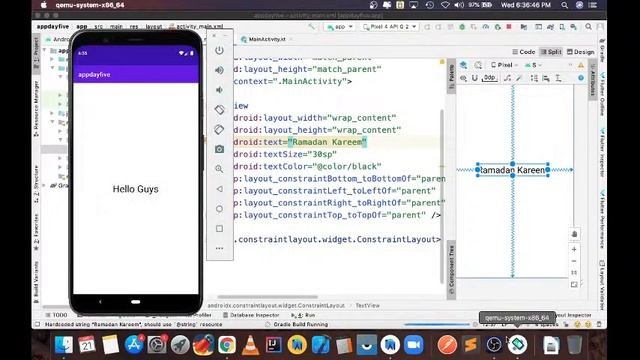Image resolution: width=640 pixels, height=360 pixels.
Task: Toggle the view options eye icon
Action: pyautogui.click(x=464, y=78)
